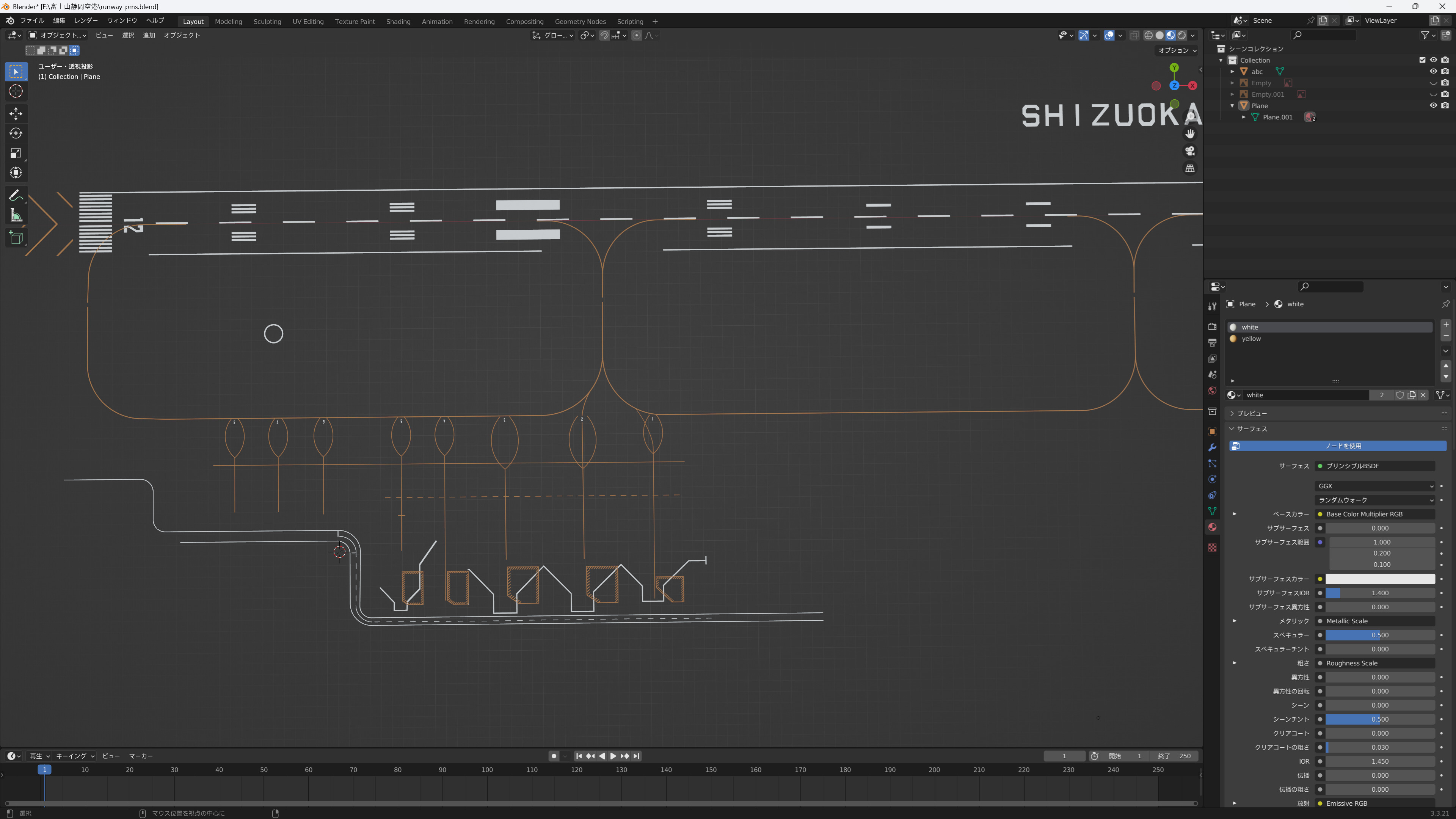Click the Base Color Multiplier RGB link
Image resolution: width=1456 pixels, height=819 pixels.
pyautogui.click(x=1374, y=515)
